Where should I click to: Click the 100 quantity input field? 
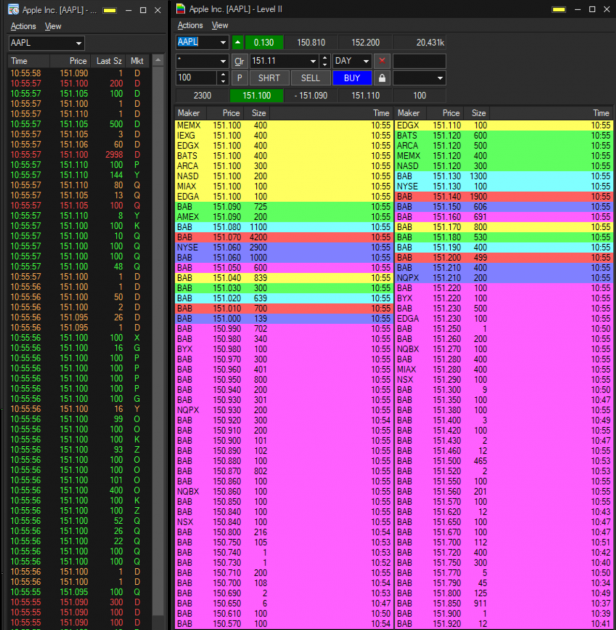(x=197, y=78)
